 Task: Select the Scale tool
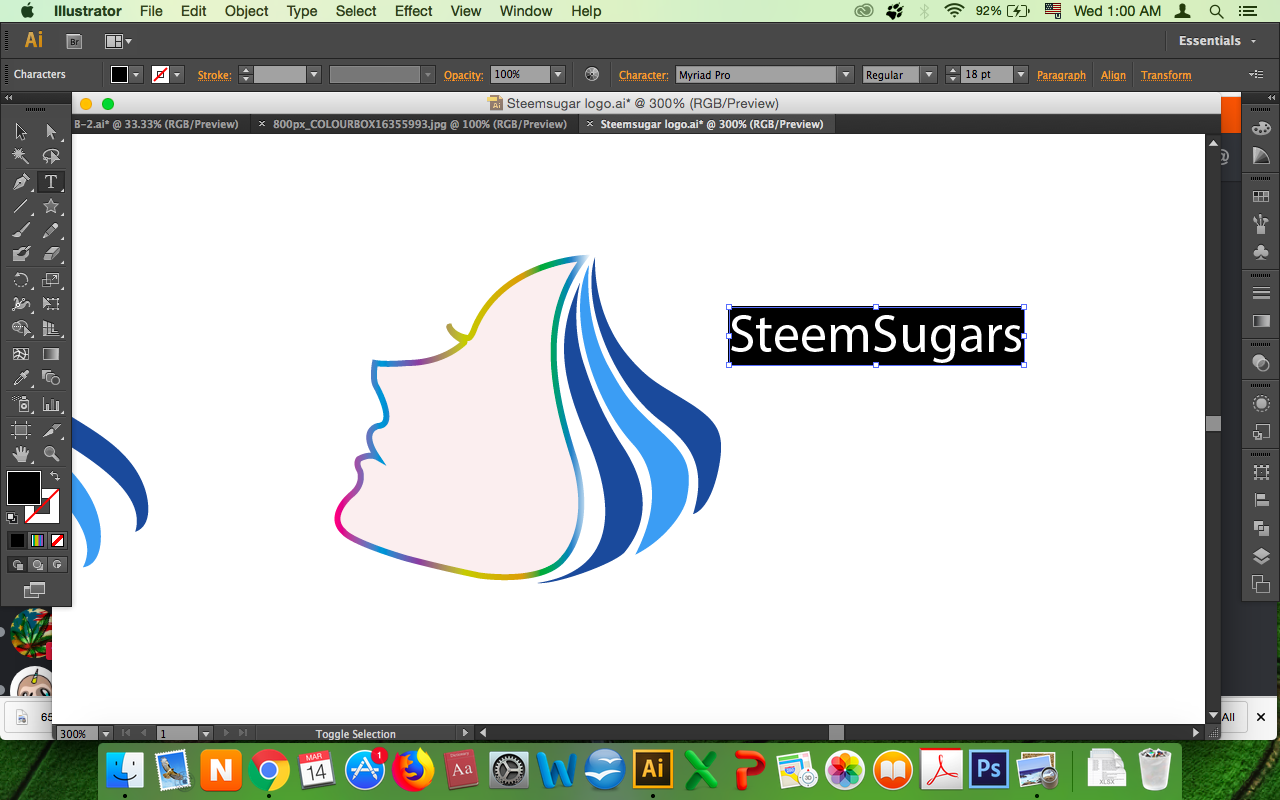[x=51, y=280]
